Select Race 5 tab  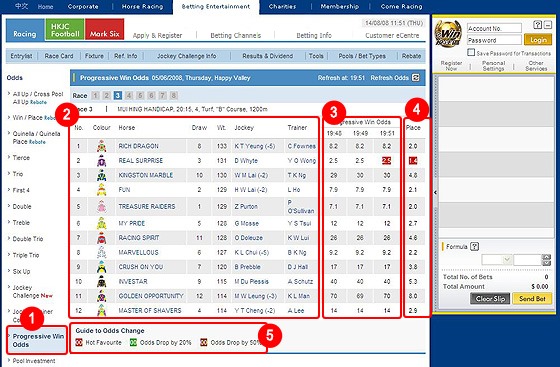click(140, 95)
